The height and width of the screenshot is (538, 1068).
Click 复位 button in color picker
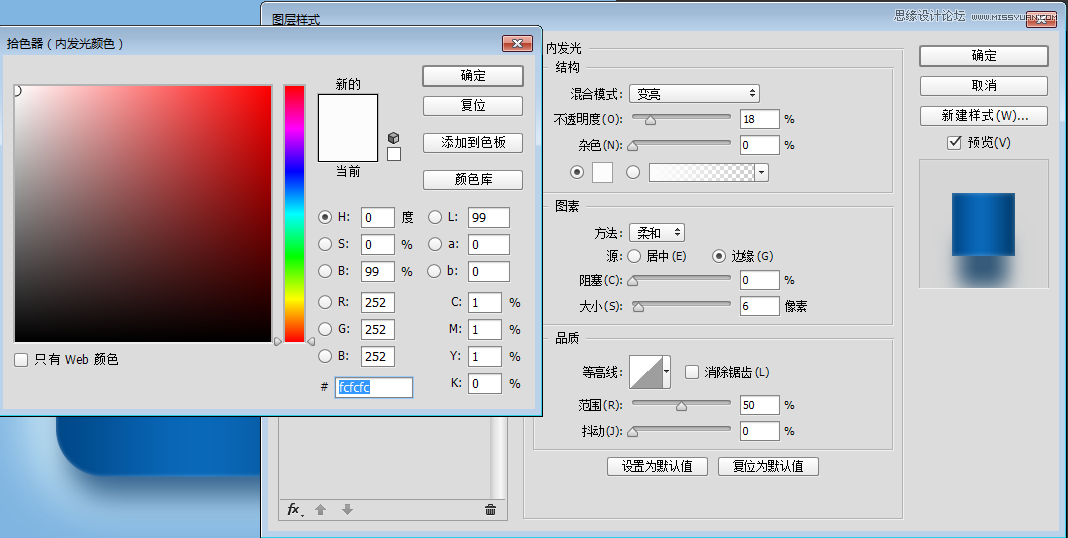tap(473, 106)
